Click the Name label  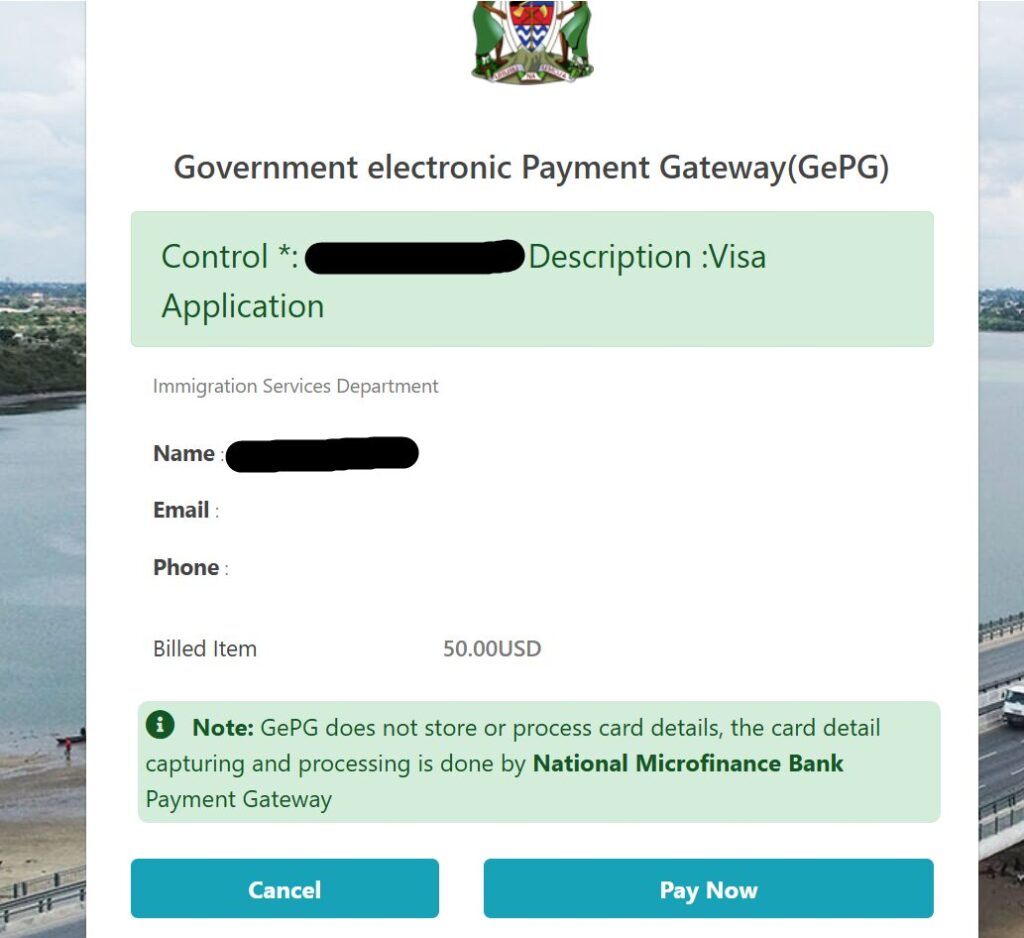(184, 454)
